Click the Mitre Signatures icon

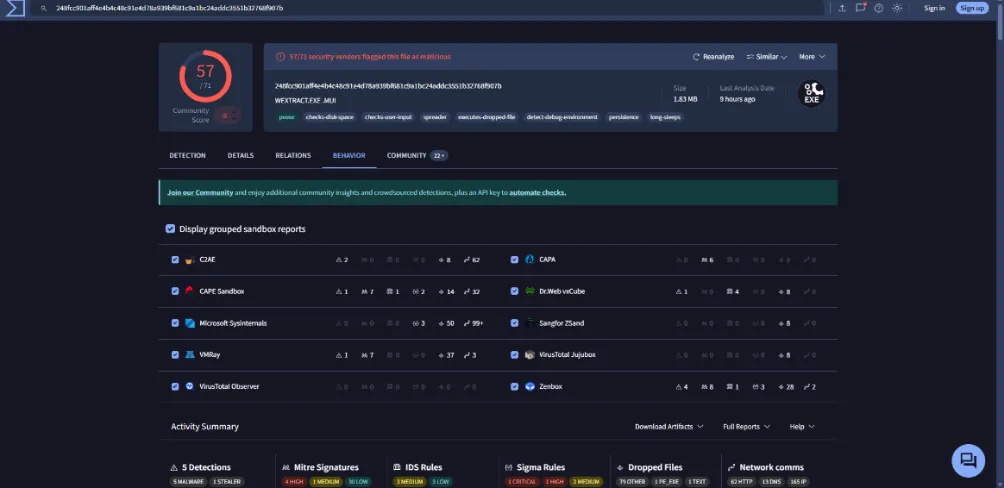click(x=287, y=468)
